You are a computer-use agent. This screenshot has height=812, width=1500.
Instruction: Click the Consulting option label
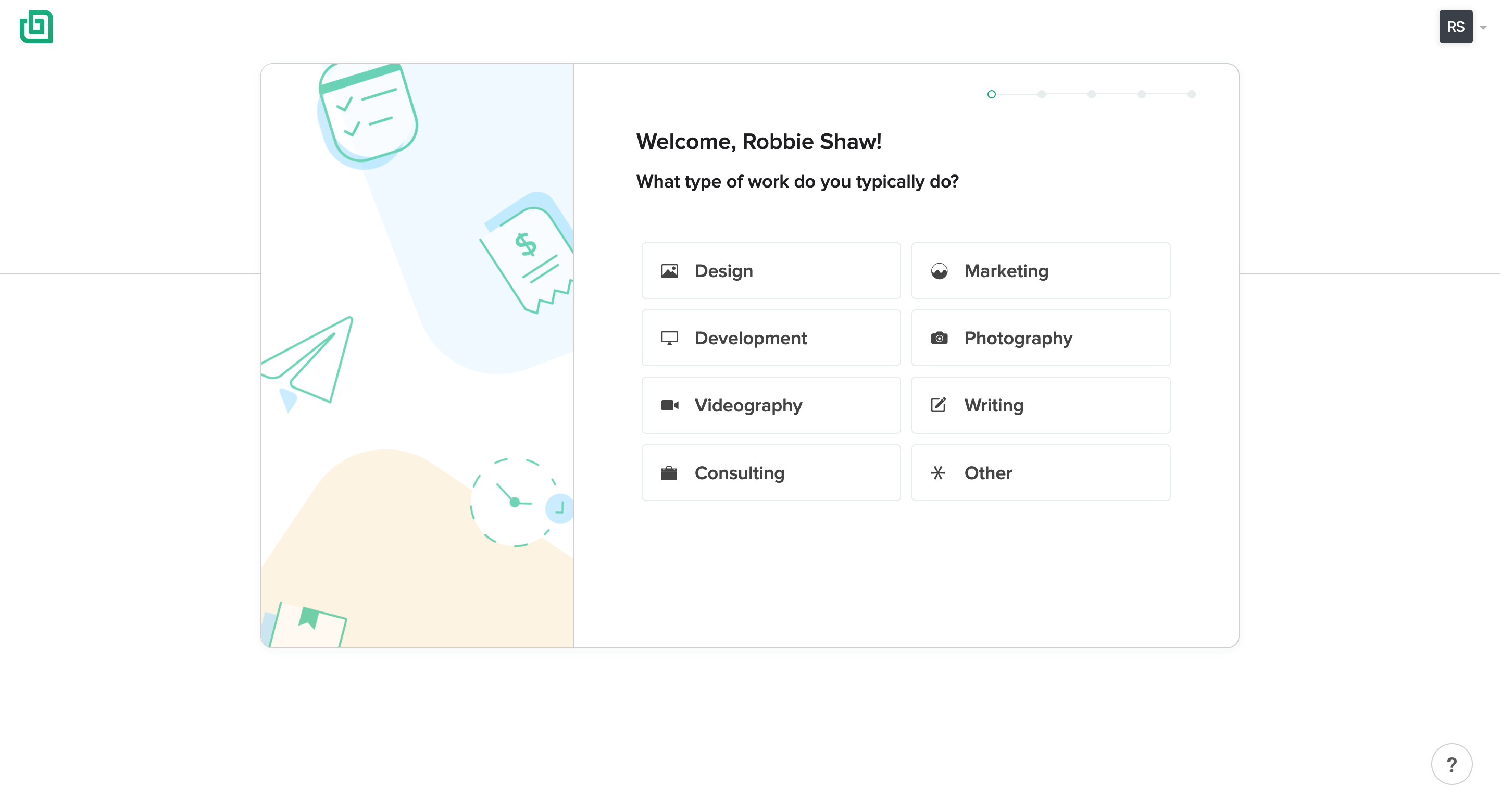(739, 473)
